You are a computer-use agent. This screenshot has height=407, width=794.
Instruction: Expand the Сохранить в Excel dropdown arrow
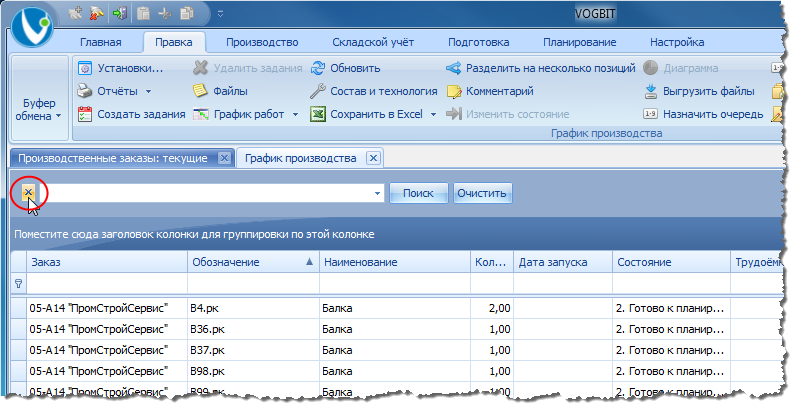[433, 115]
